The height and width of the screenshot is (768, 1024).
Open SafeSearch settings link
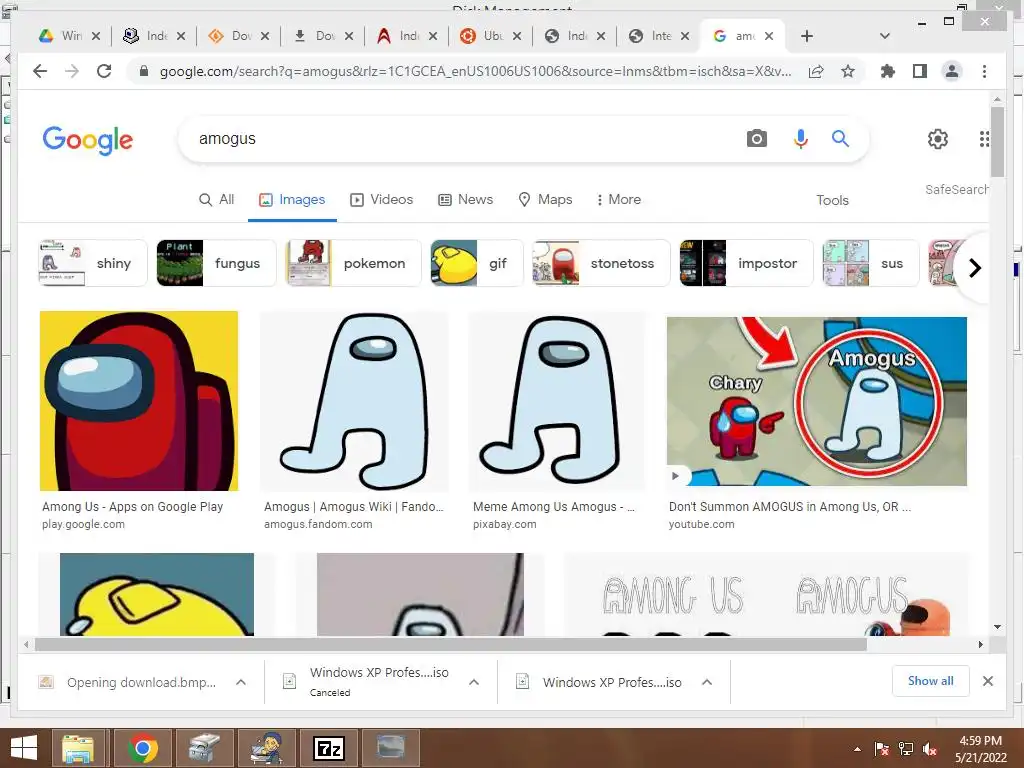957,189
